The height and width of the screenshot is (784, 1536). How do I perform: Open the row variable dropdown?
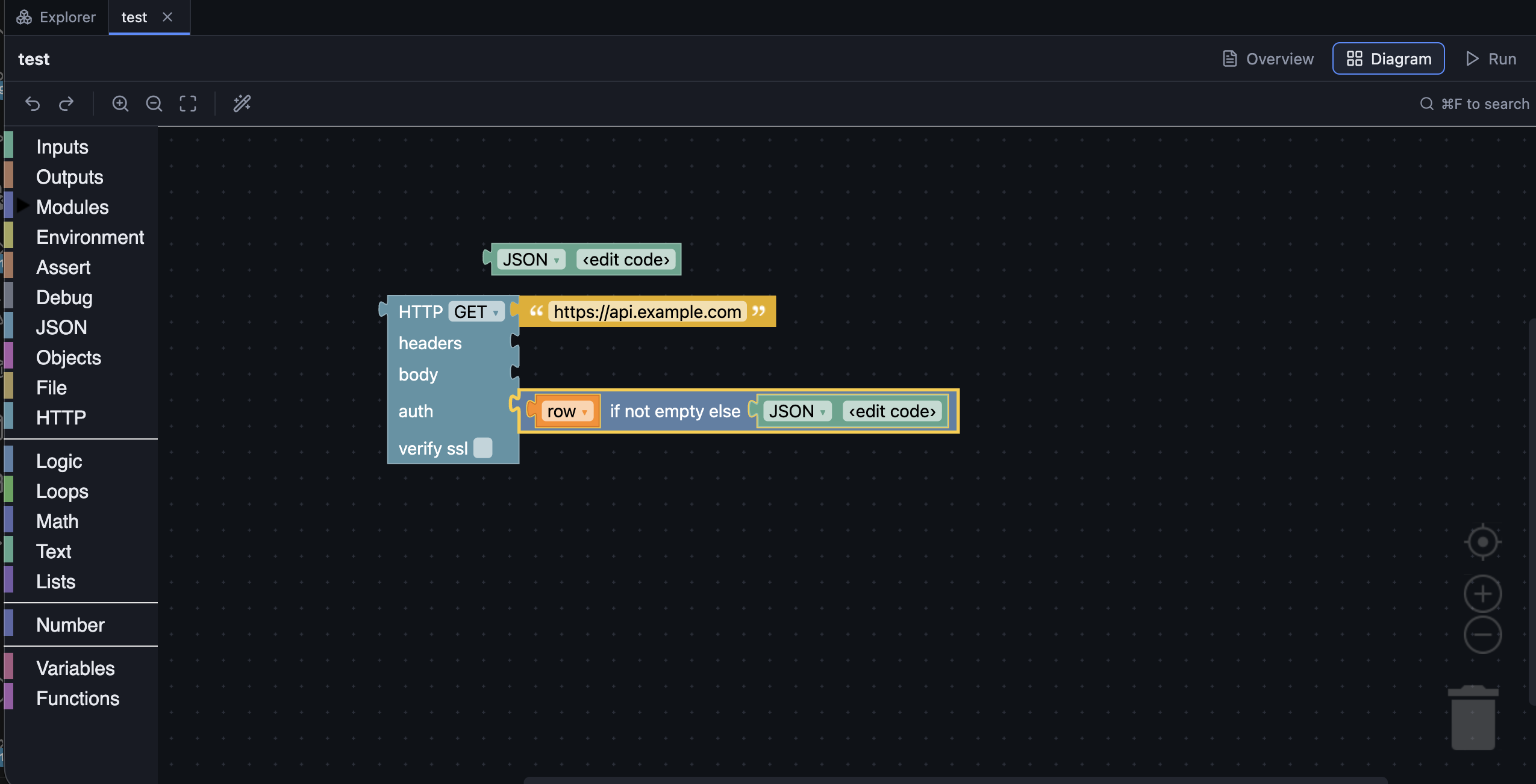(x=567, y=411)
